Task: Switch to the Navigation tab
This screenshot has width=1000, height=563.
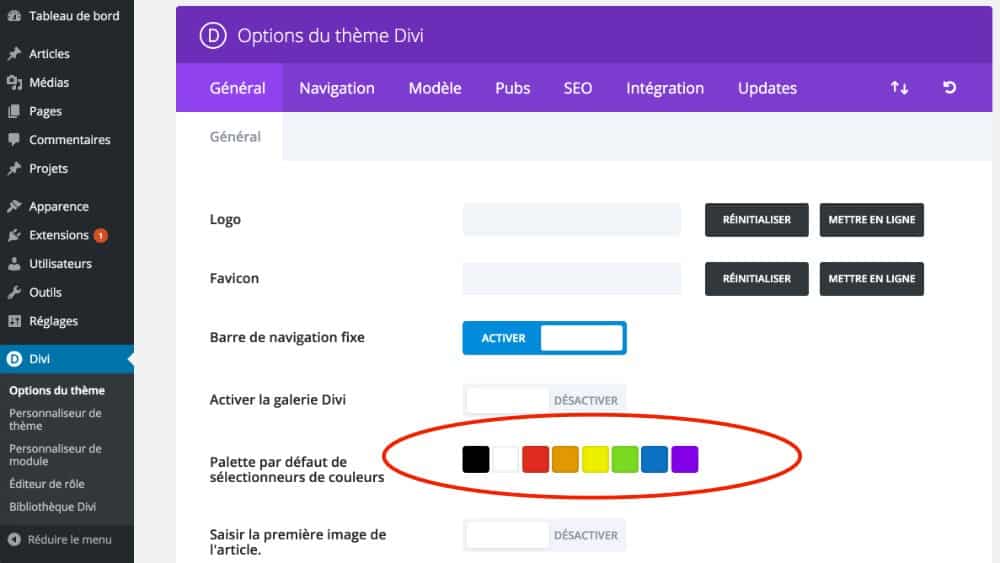Action: [x=337, y=88]
